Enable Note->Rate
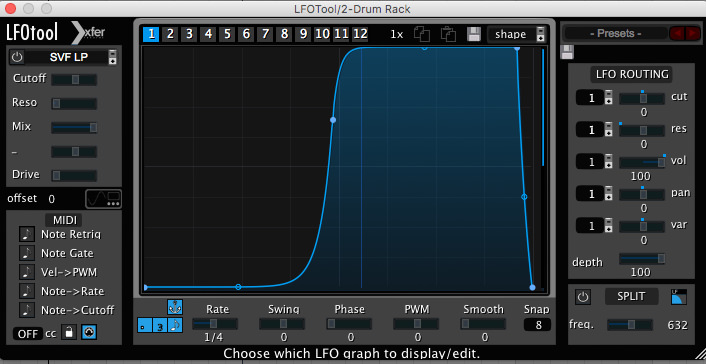 [x=27, y=291]
